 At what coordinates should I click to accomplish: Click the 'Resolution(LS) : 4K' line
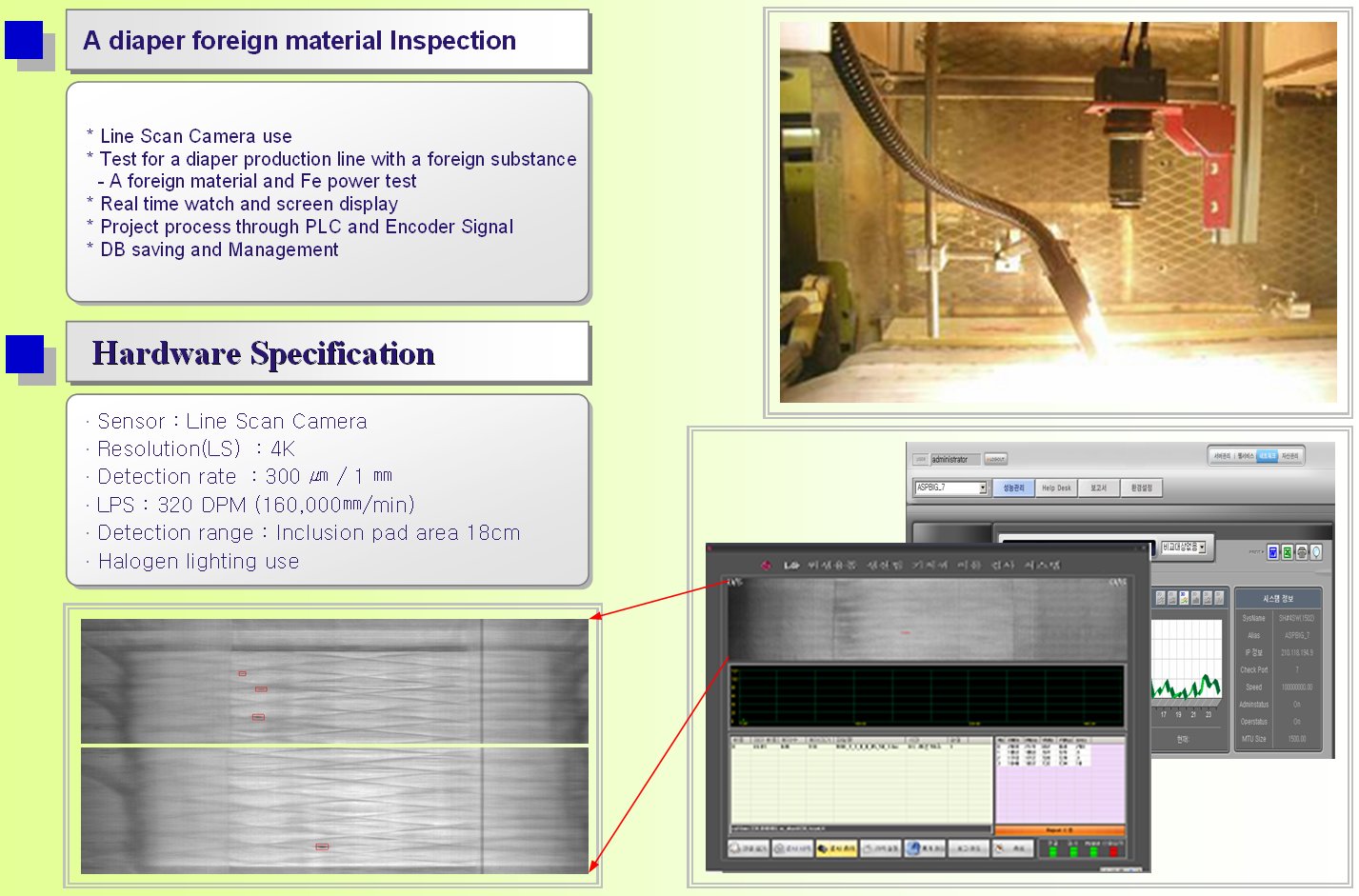[x=190, y=449]
